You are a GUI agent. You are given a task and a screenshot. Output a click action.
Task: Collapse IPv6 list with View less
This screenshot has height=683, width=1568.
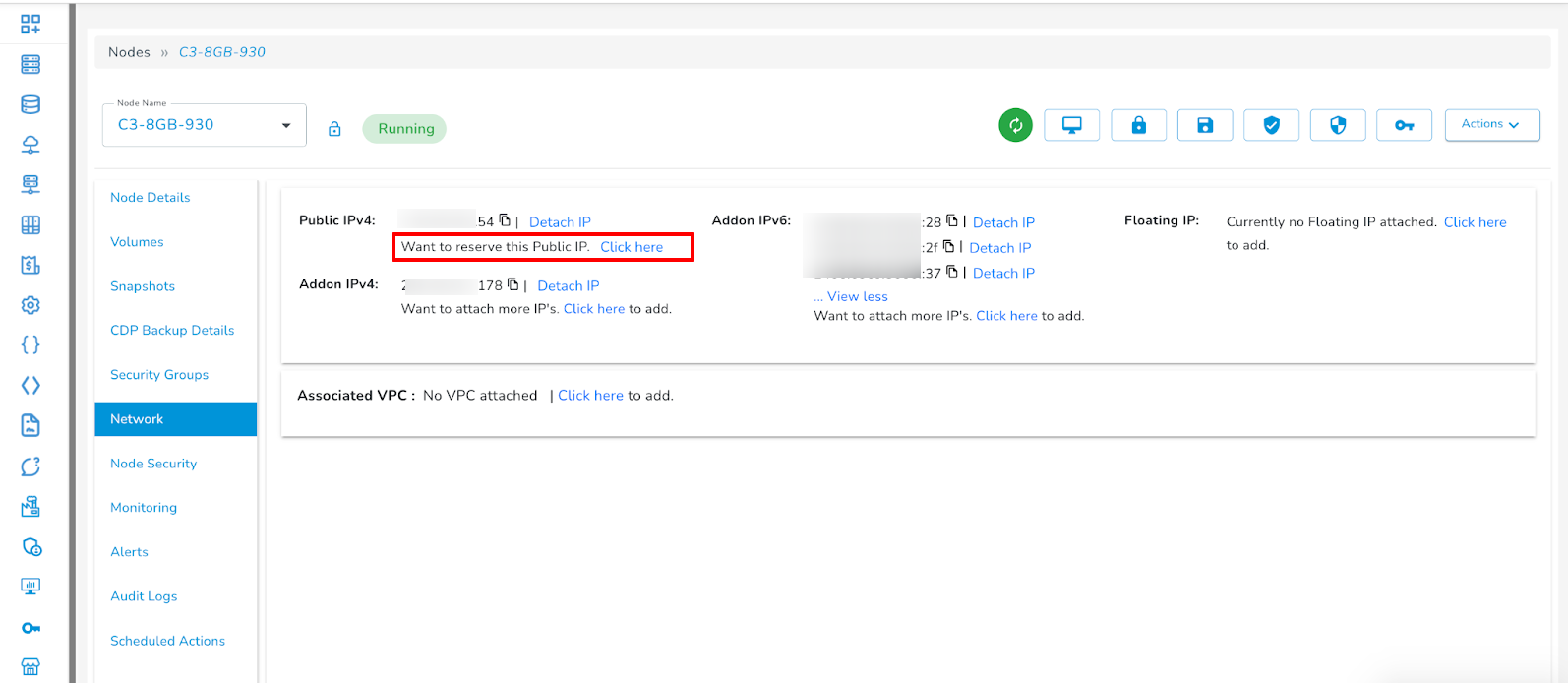(857, 296)
